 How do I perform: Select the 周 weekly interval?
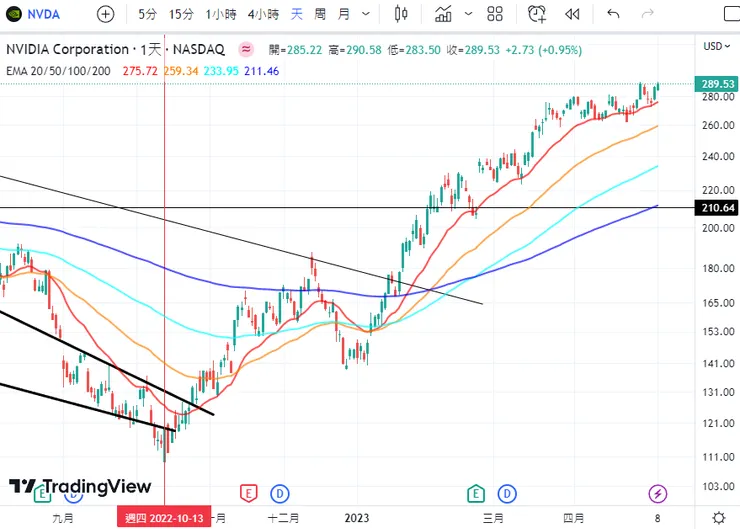point(320,14)
